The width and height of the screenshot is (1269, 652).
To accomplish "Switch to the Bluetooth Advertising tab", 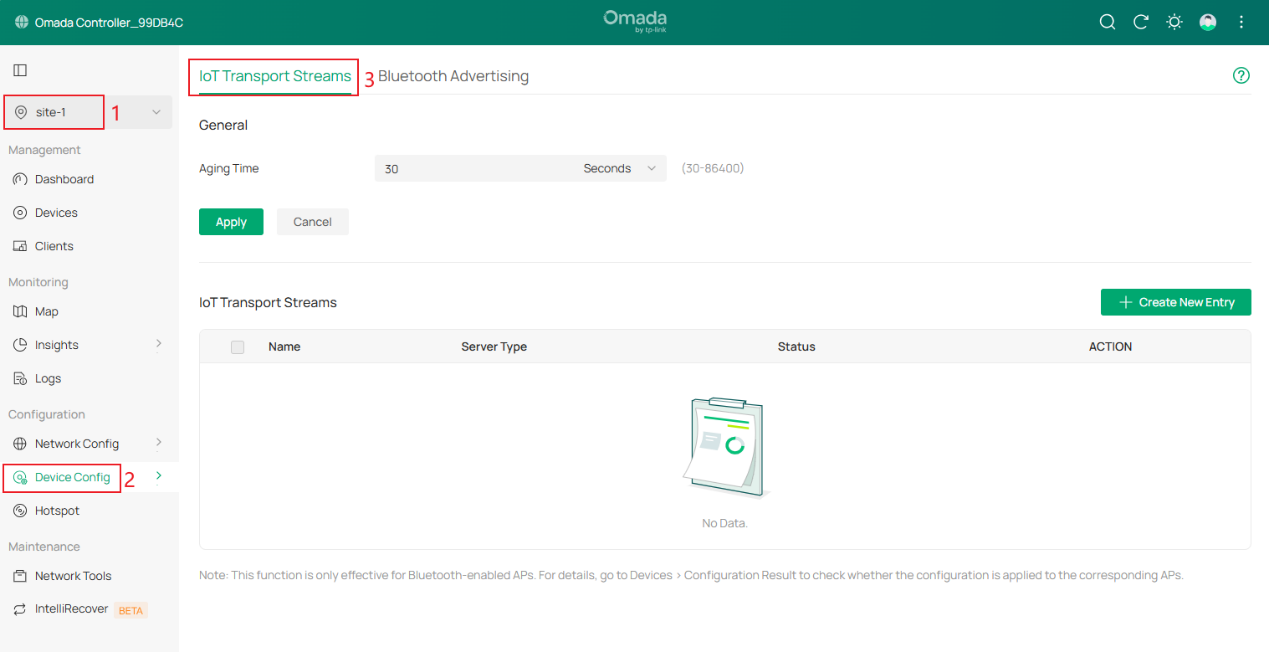I will click(453, 76).
